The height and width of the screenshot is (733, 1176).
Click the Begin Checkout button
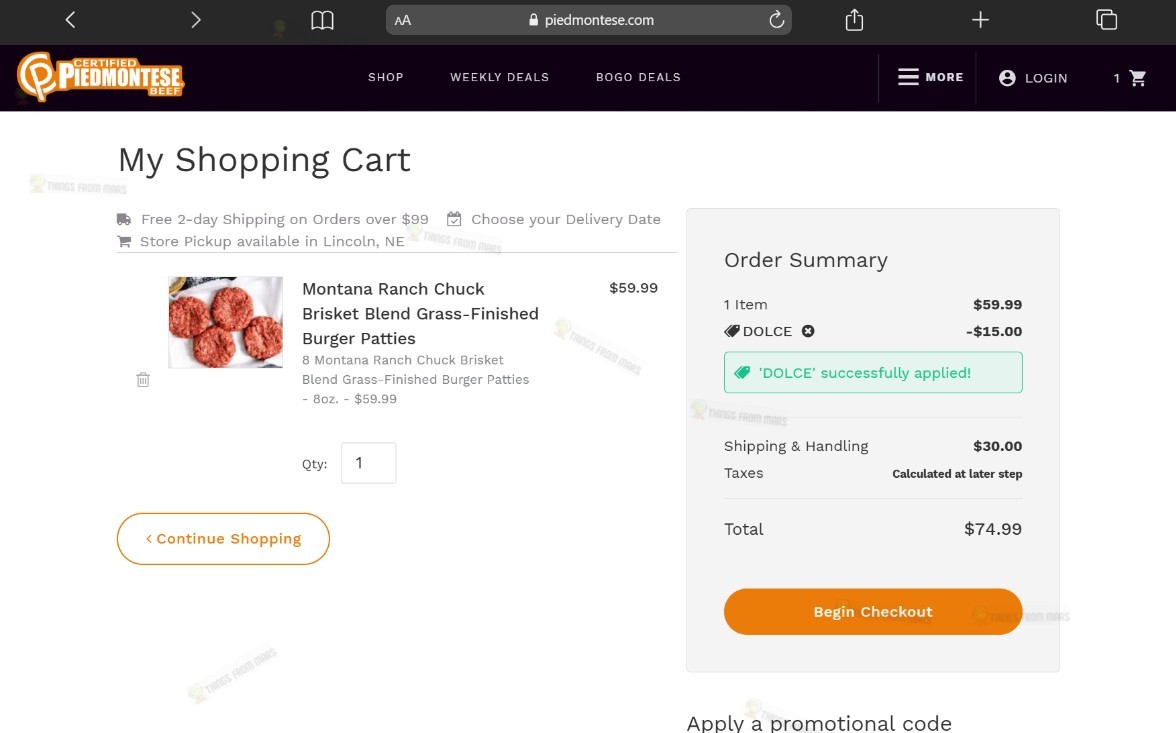(x=873, y=611)
